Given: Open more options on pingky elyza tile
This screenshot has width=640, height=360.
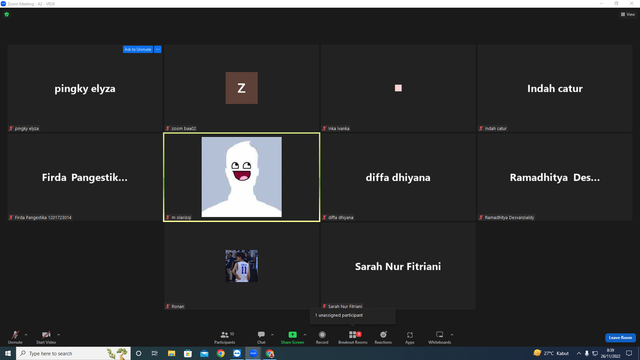Looking at the screenshot, I should coord(158,49).
